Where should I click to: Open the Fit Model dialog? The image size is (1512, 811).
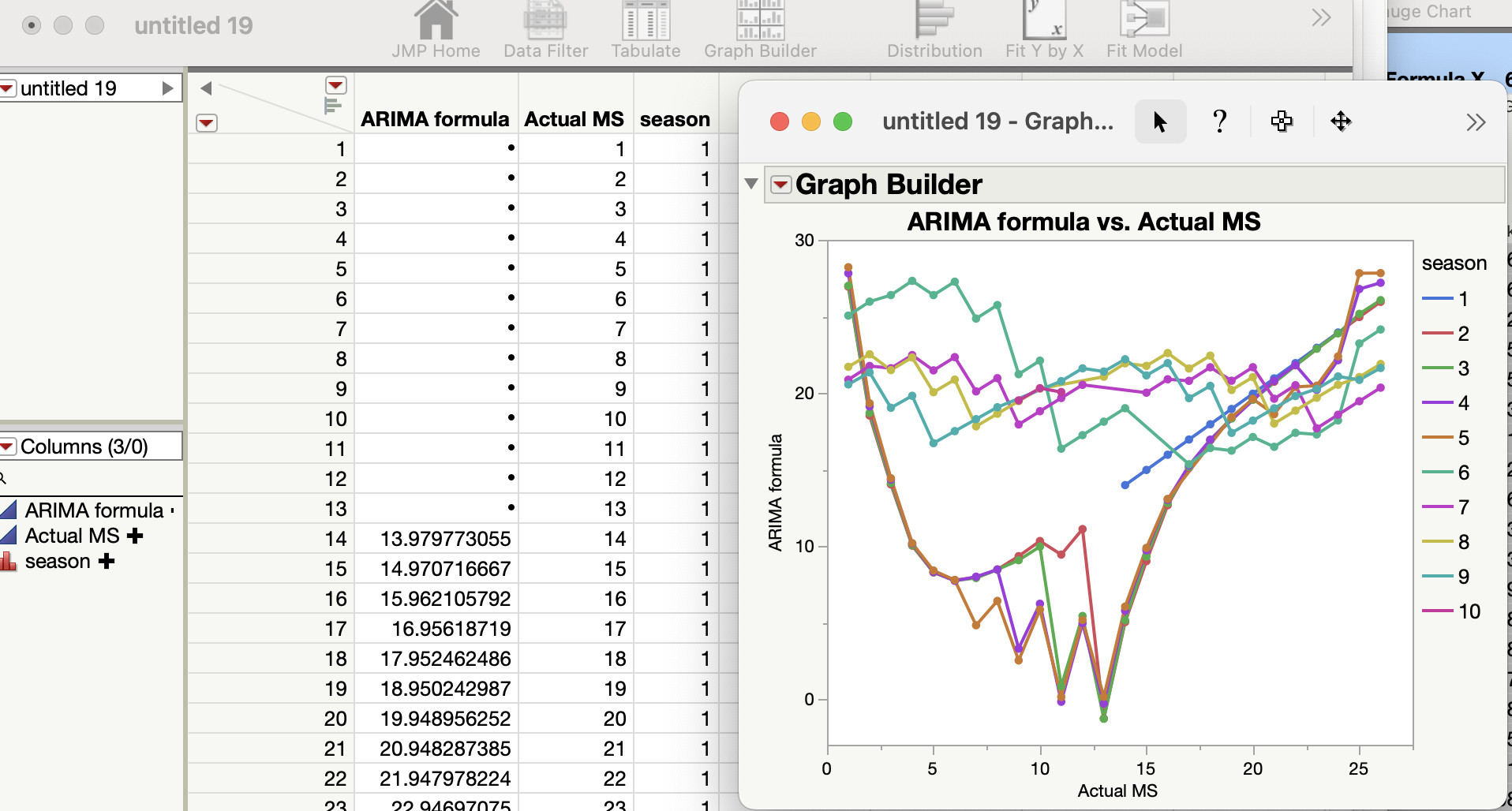click(x=1143, y=24)
